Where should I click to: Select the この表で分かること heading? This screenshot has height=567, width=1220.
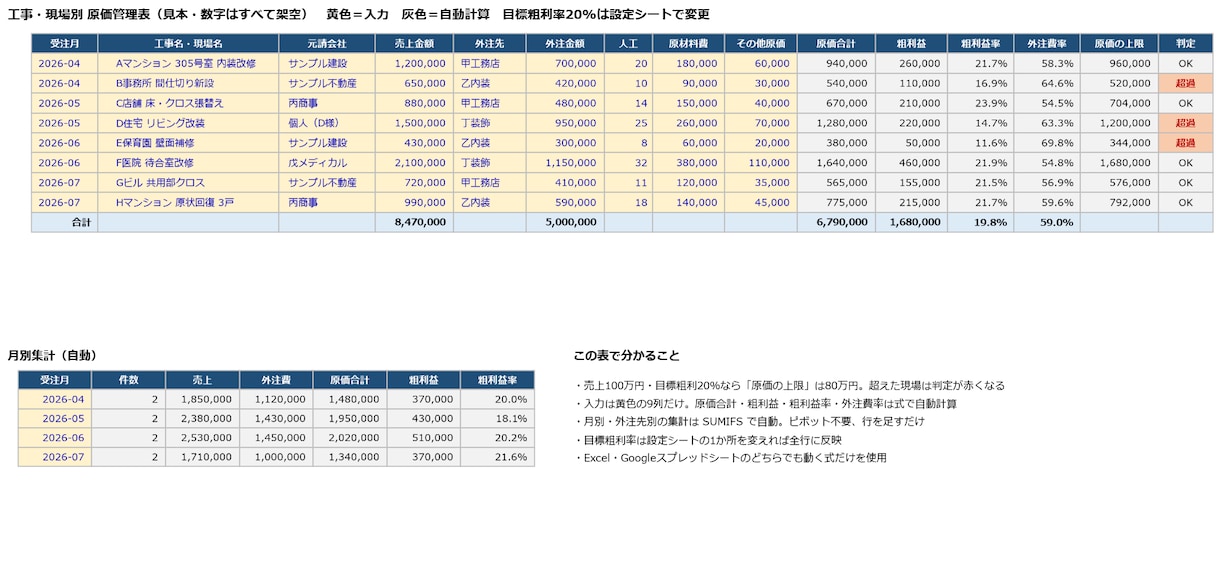click(x=627, y=355)
